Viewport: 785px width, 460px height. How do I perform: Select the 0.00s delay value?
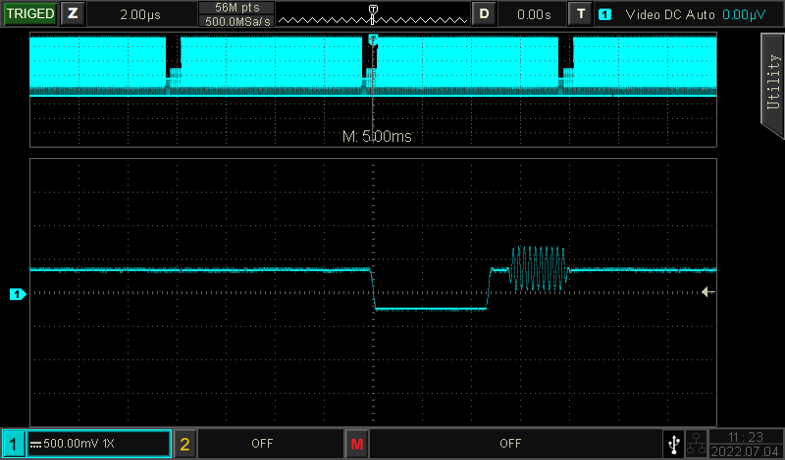(533, 15)
